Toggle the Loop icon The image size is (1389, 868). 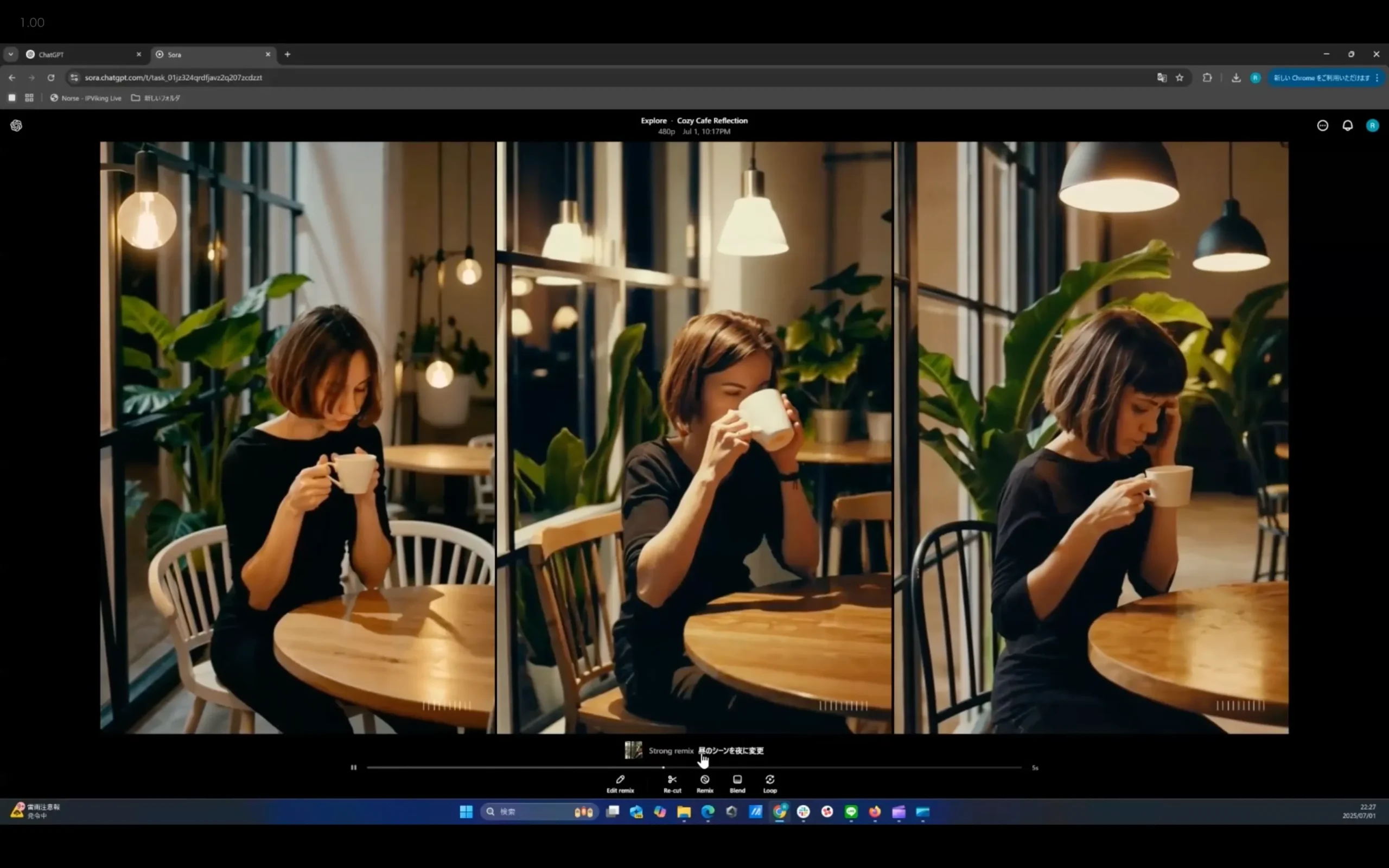coord(770,780)
